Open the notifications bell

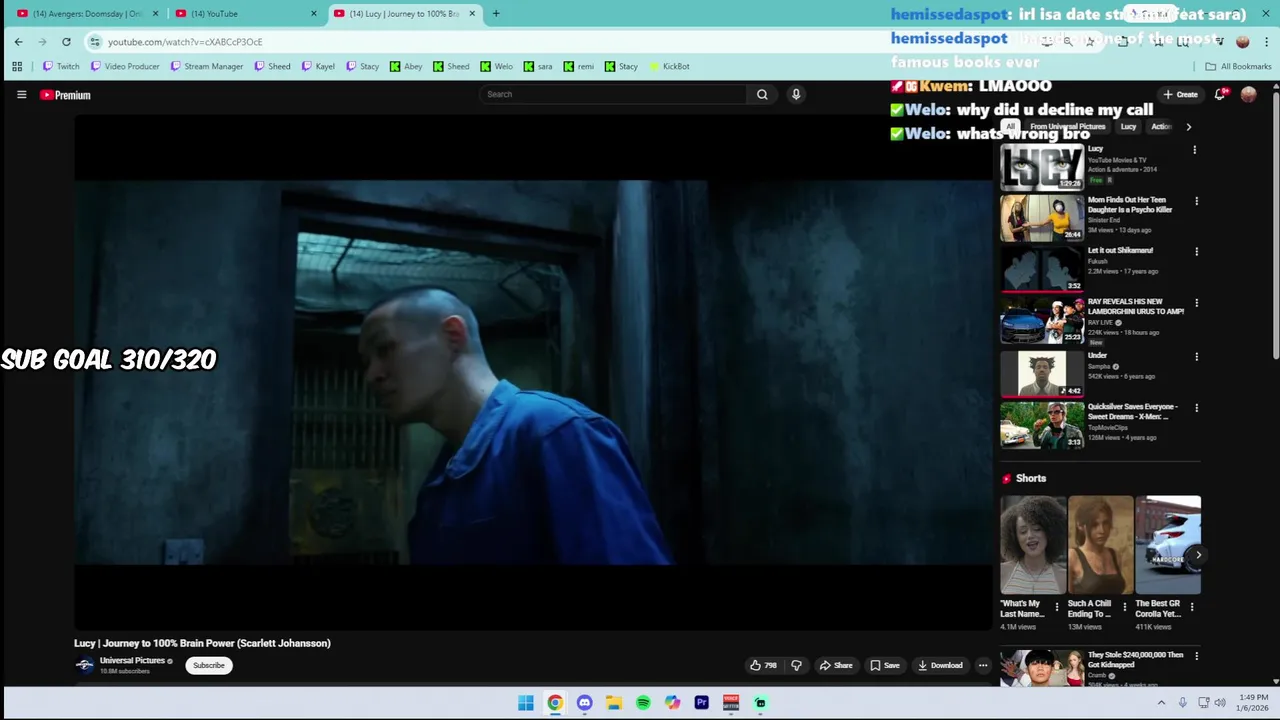1220,94
